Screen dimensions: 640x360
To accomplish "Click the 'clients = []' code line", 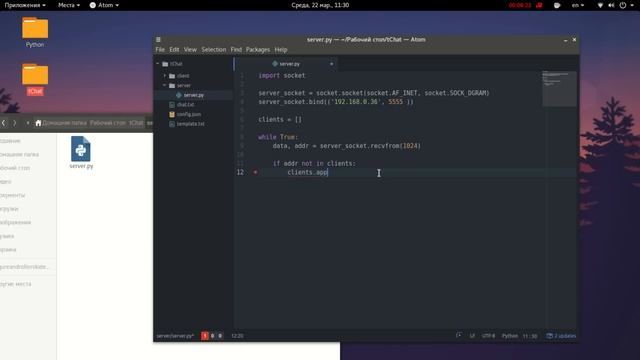I will (x=280, y=120).
